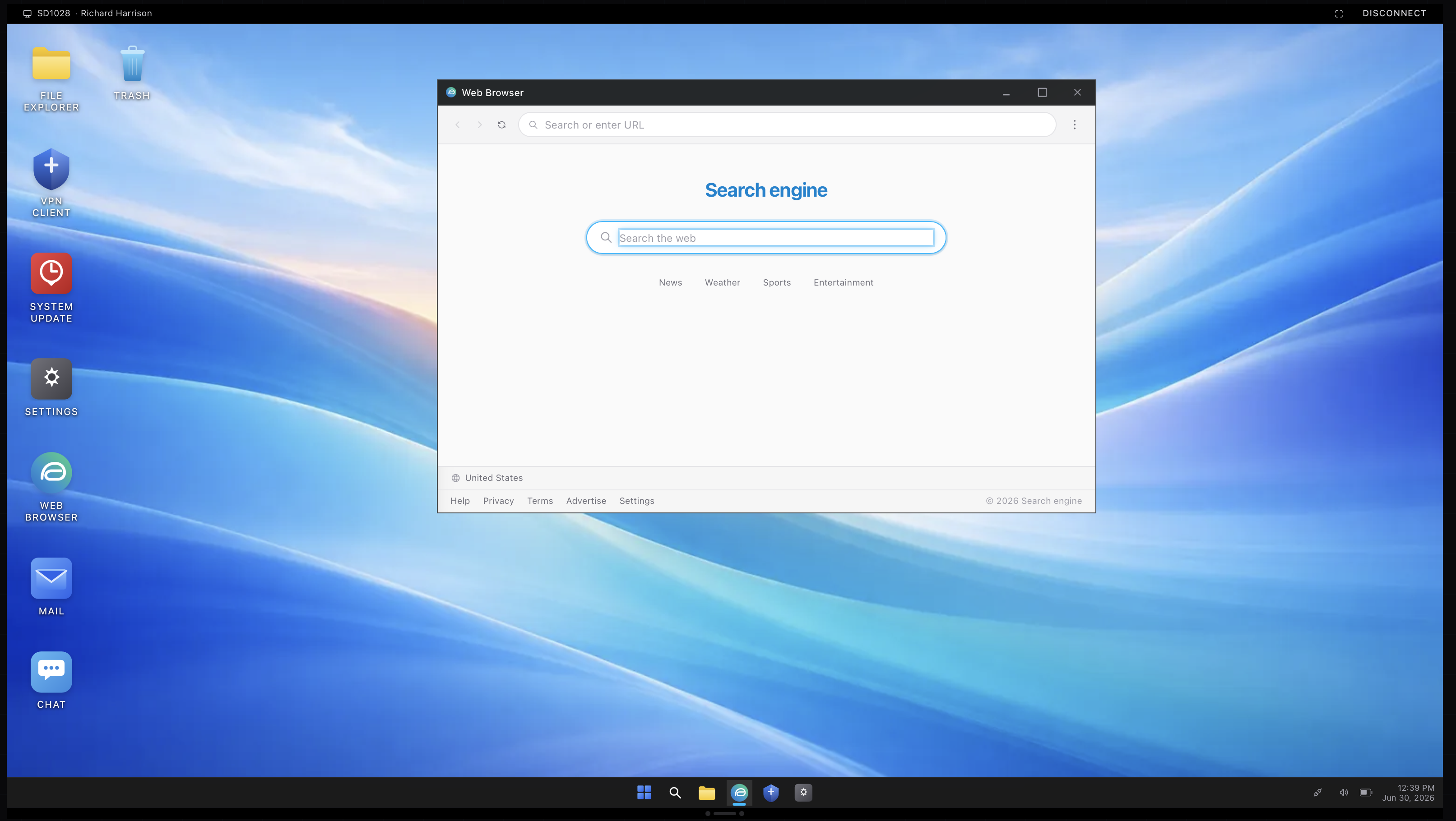Click the volume tray icon
The image size is (1456, 821).
pyautogui.click(x=1344, y=793)
